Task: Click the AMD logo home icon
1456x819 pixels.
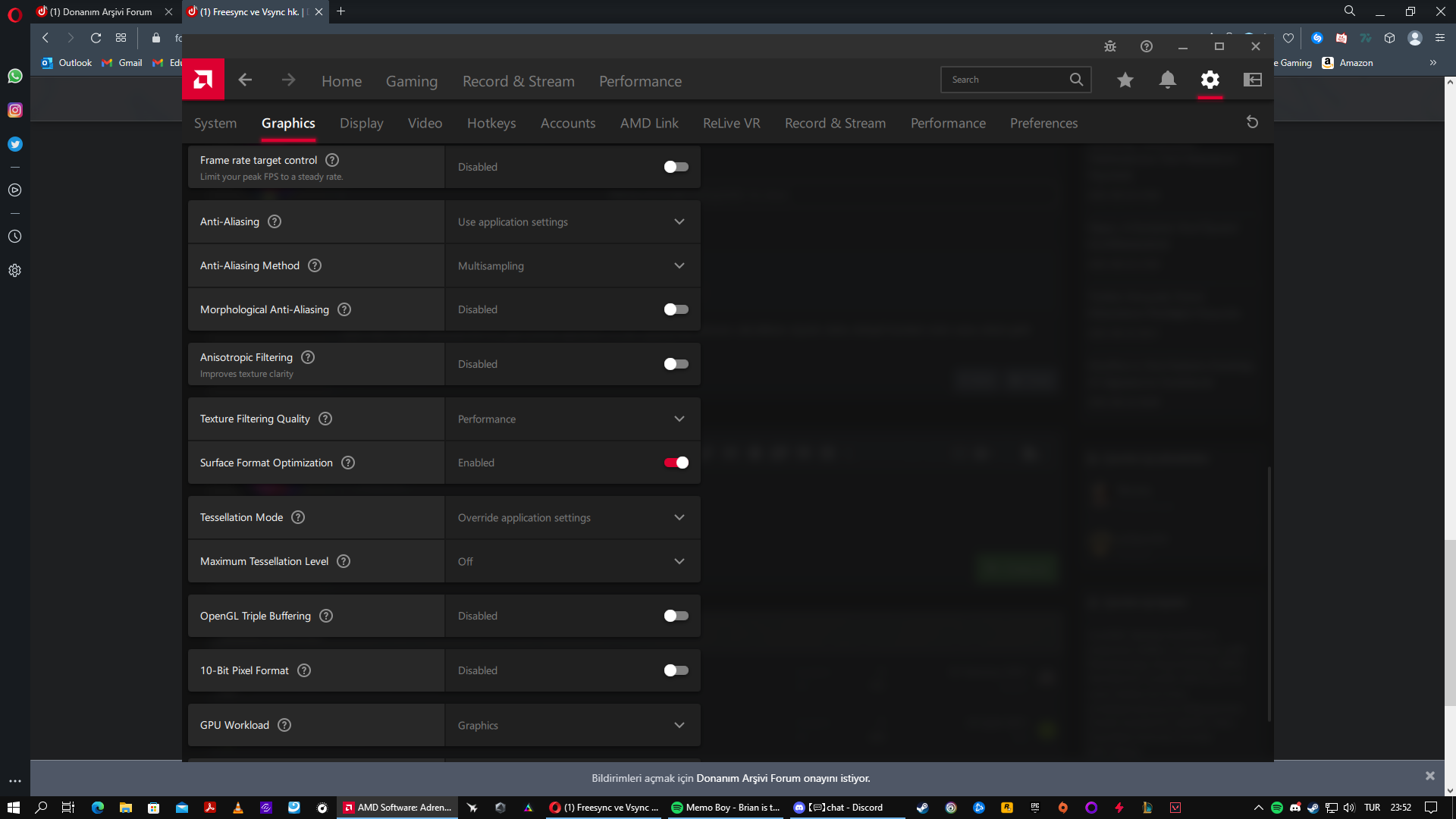Action: pos(203,80)
